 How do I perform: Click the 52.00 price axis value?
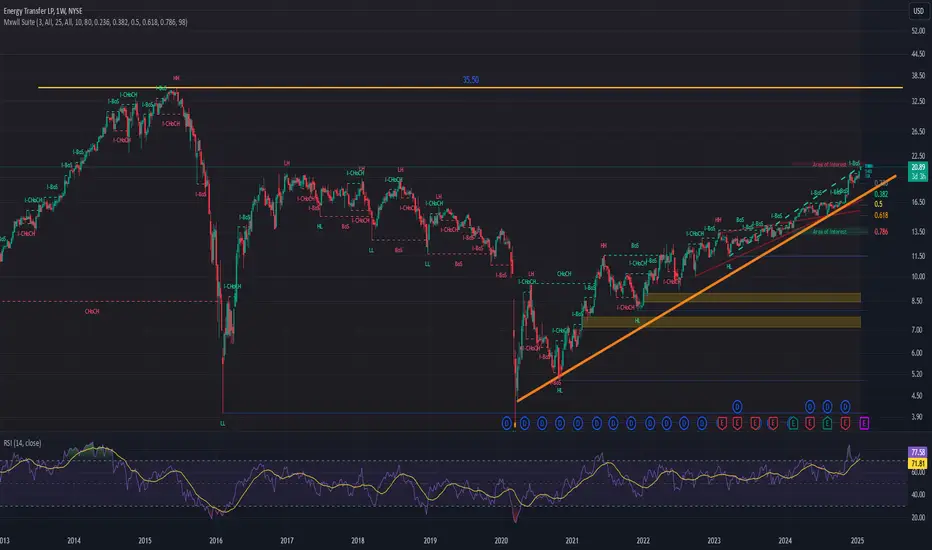click(x=918, y=31)
